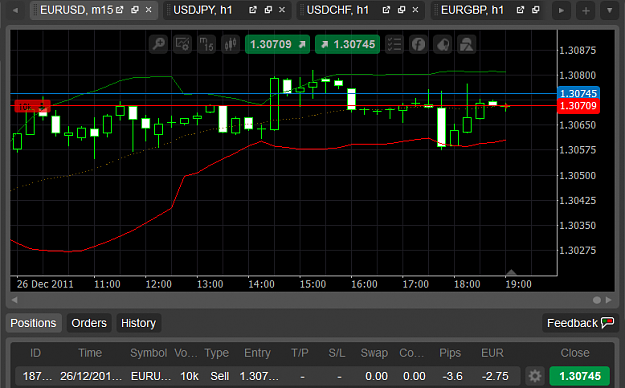This screenshot has height=388, width=625.
Task: Select the 10k position marker on chart
Action: point(32,106)
